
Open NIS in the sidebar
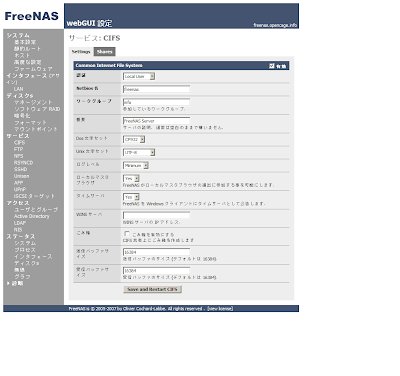click(x=18, y=230)
